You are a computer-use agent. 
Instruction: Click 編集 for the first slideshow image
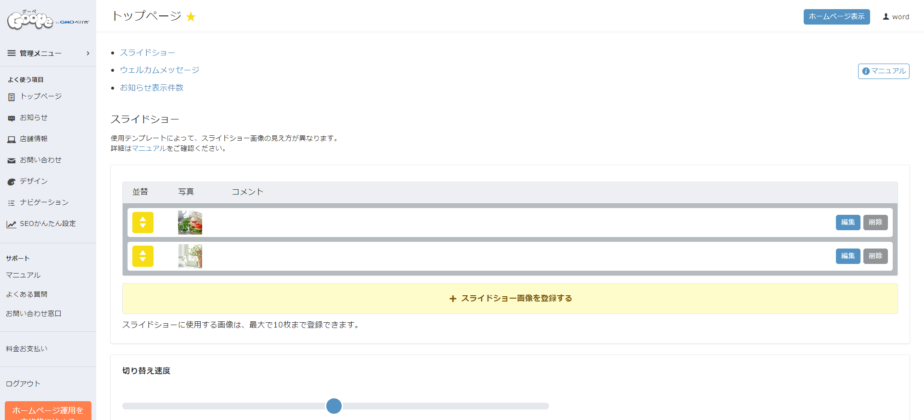(847, 222)
